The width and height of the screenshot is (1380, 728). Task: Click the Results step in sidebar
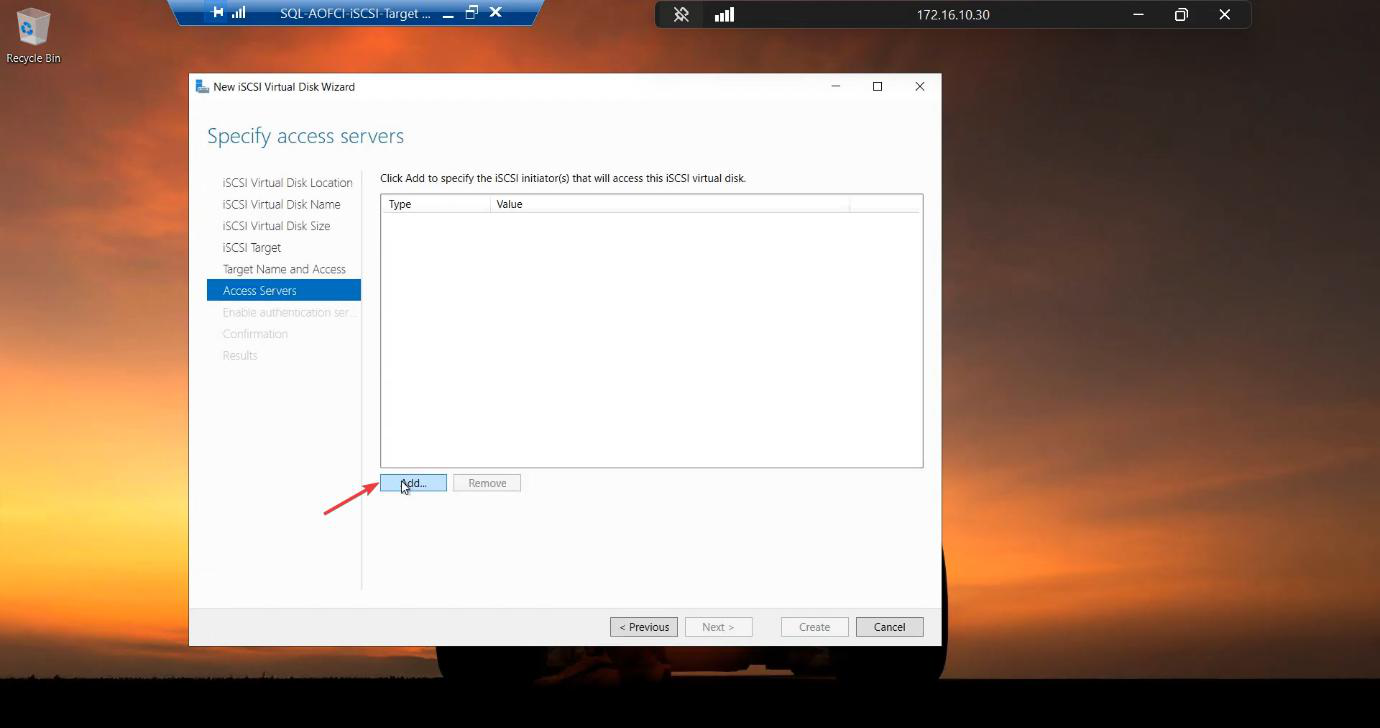click(x=240, y=356)
